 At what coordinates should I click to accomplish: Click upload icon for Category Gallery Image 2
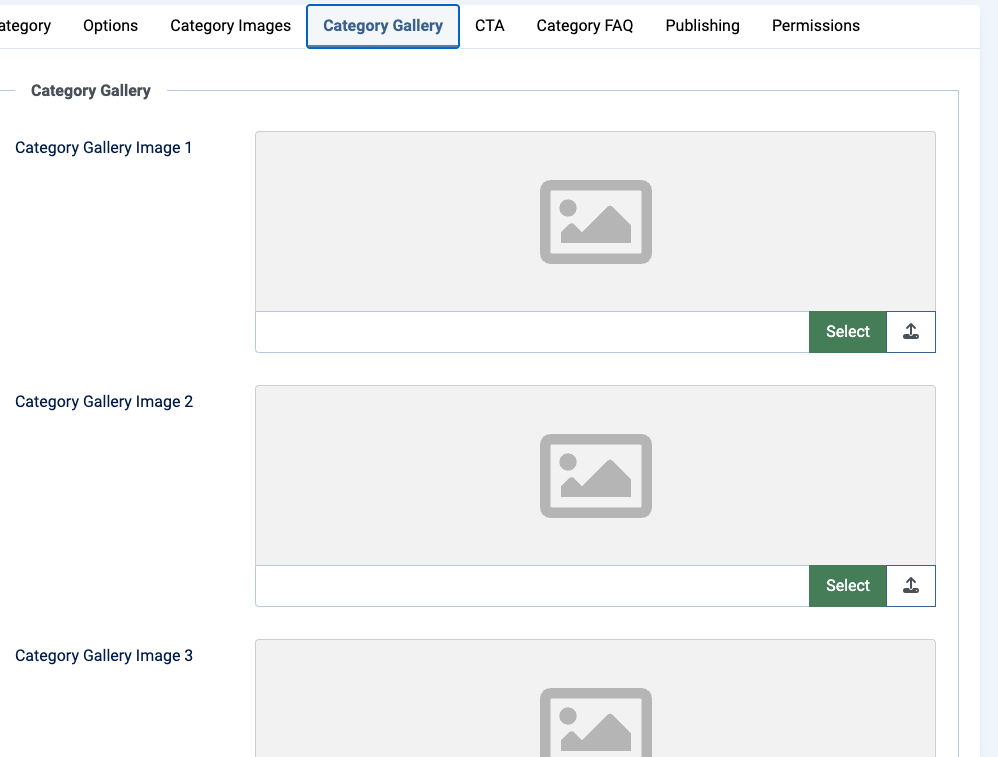(911, 586)
